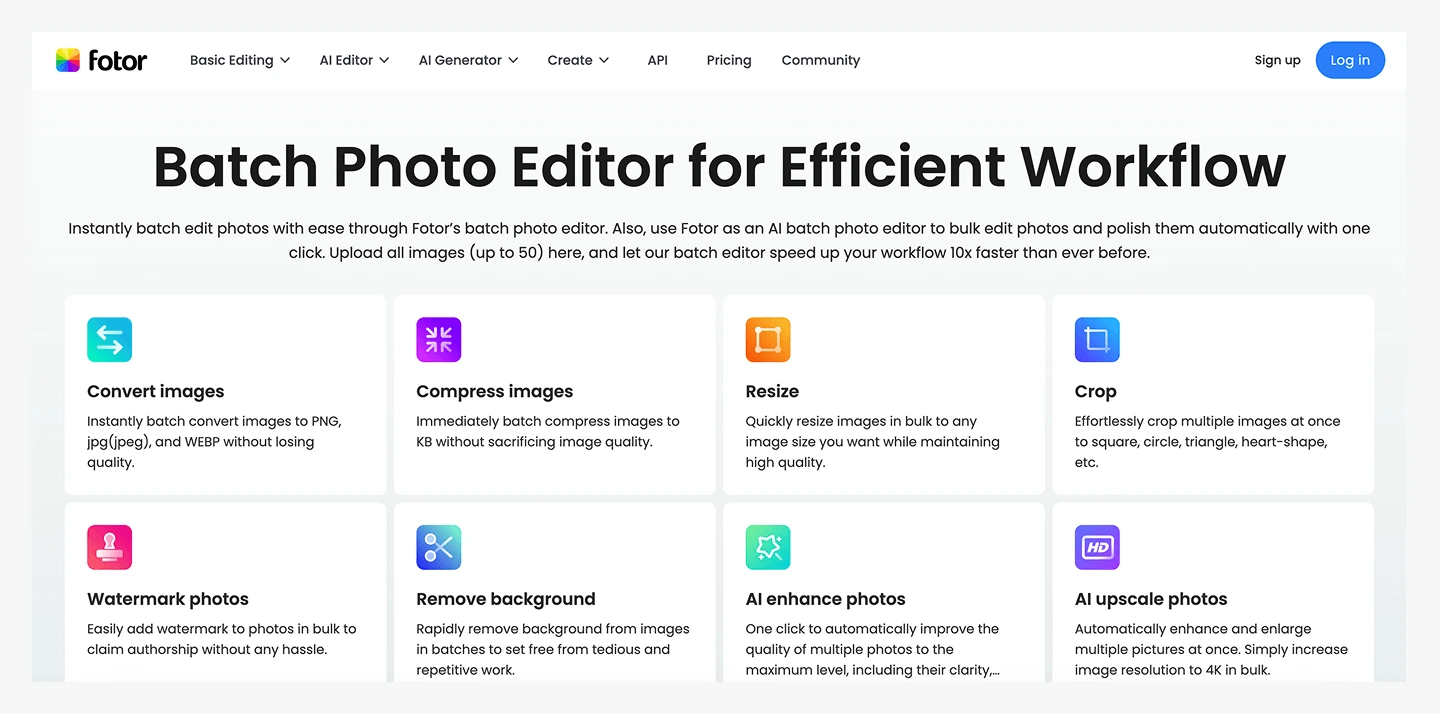Open the Create dropdown menu
This screenshot has width=1440, height=714.
coord(578,60)
